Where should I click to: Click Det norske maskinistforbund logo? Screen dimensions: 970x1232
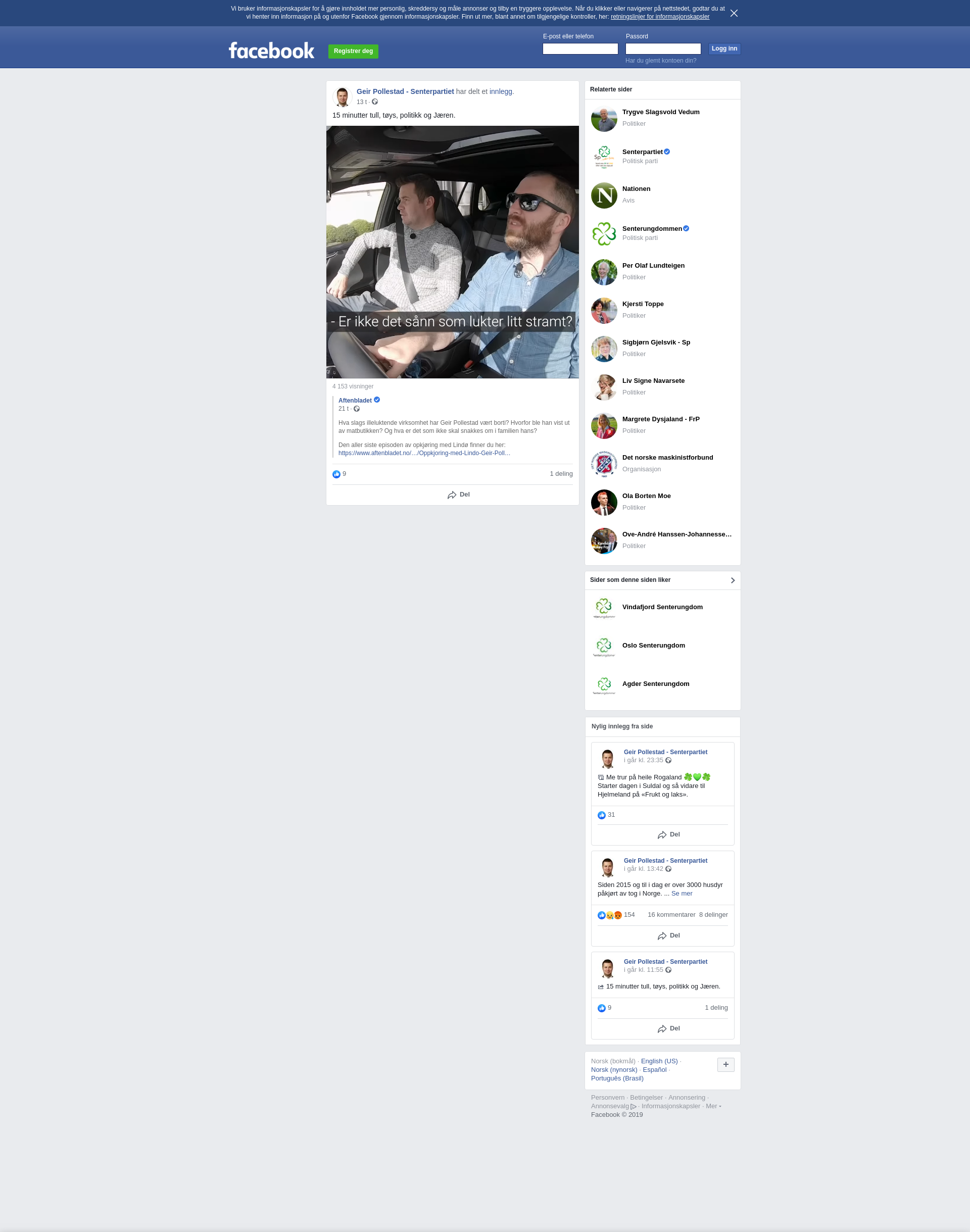point(604,464)
